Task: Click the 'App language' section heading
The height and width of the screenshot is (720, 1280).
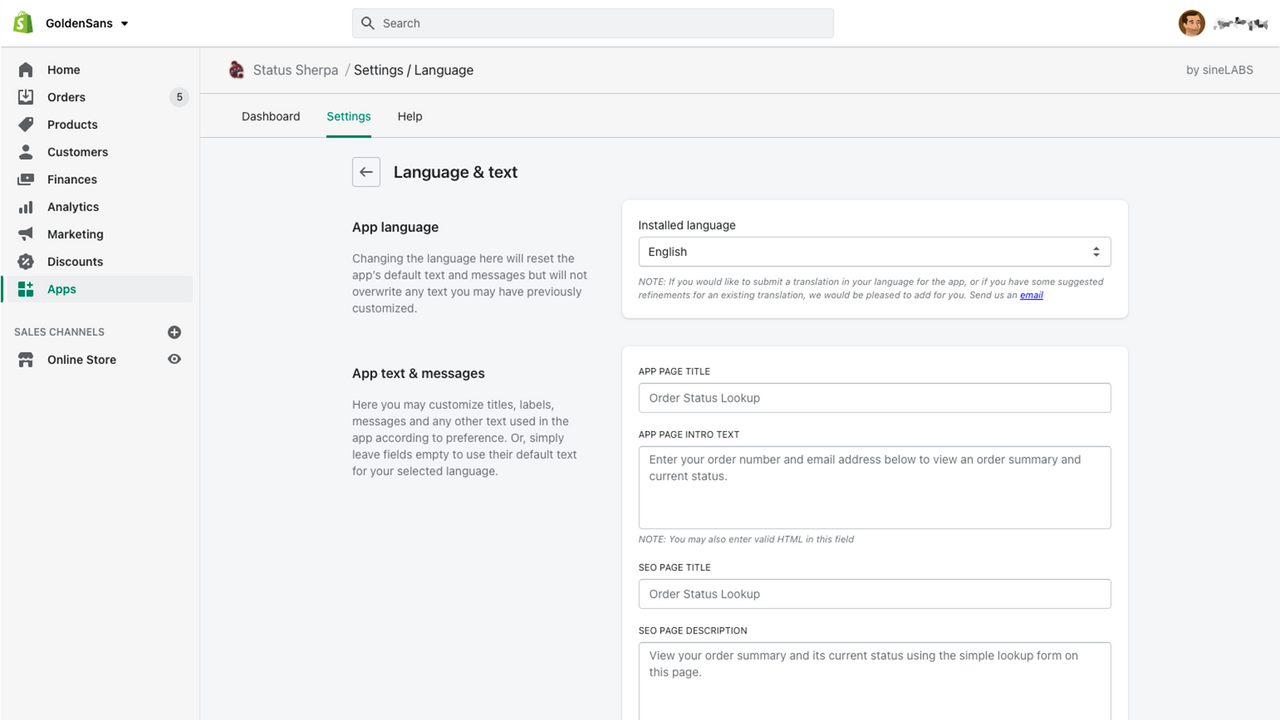Action: coord(395,227)
